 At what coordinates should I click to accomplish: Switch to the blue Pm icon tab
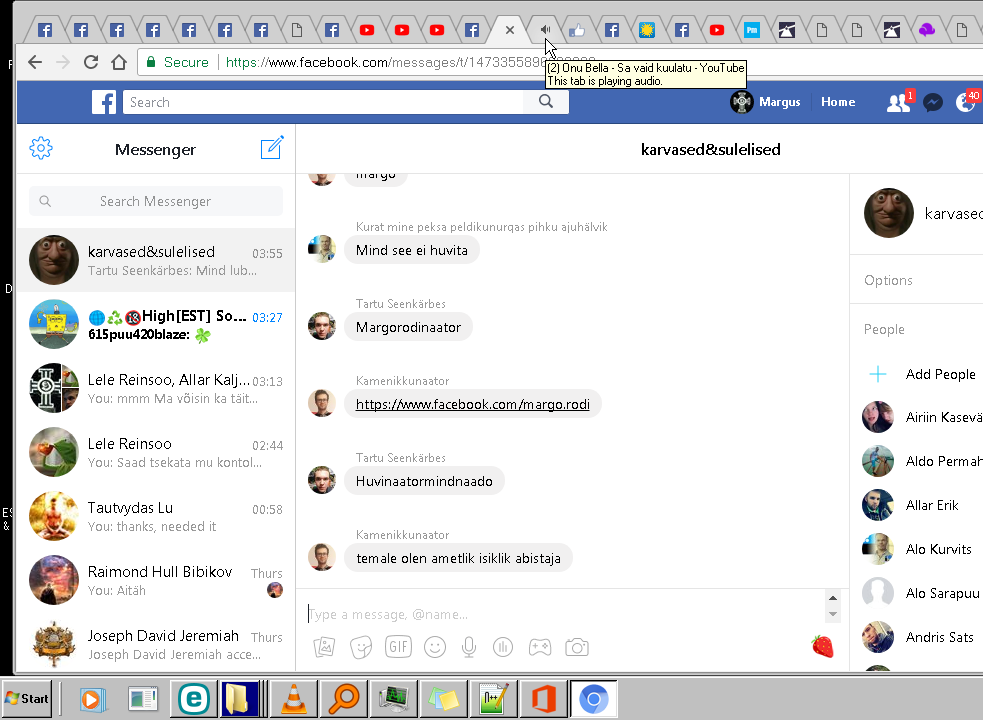pos(752,29)
